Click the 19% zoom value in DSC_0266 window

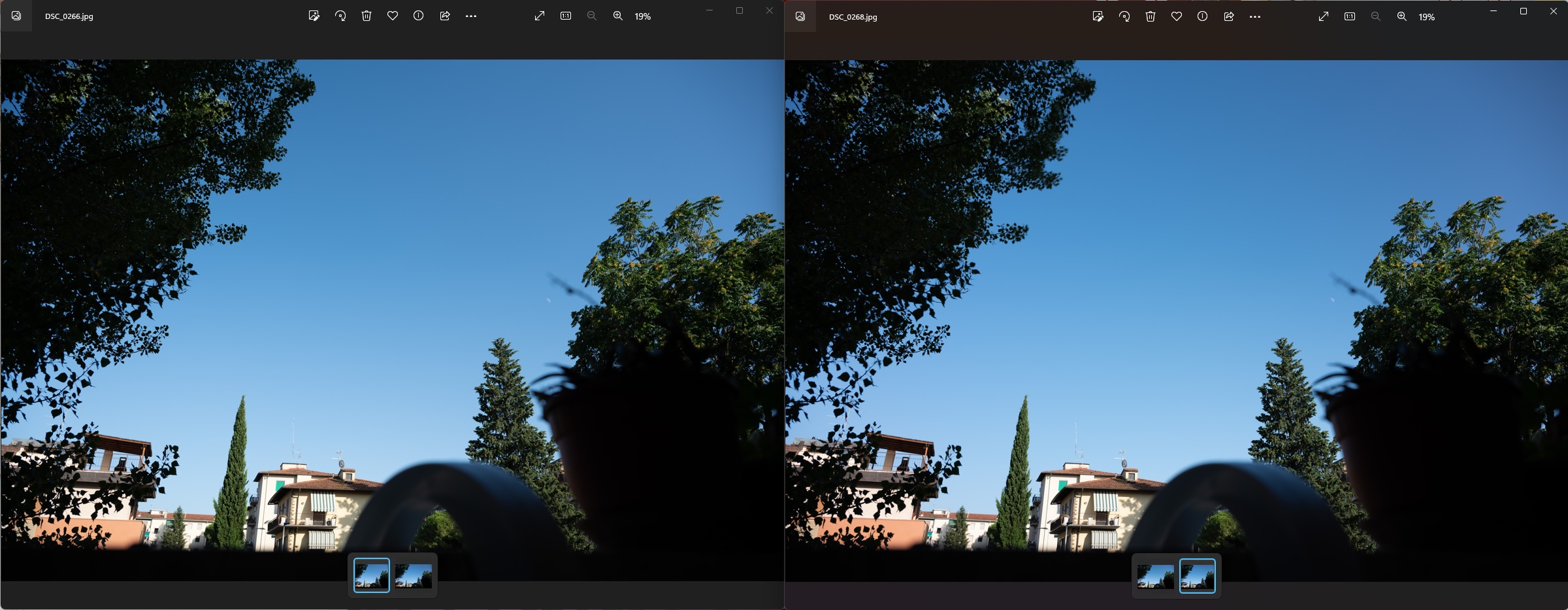(x=643, y=16)
